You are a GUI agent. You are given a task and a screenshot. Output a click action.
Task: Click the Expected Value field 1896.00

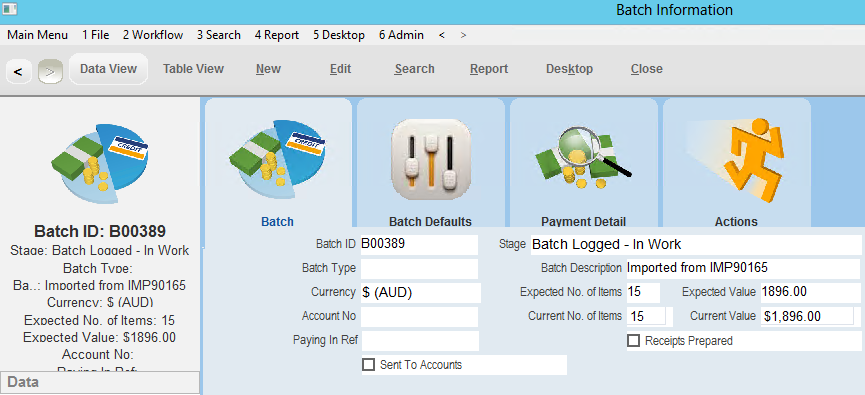pos(810,292)
